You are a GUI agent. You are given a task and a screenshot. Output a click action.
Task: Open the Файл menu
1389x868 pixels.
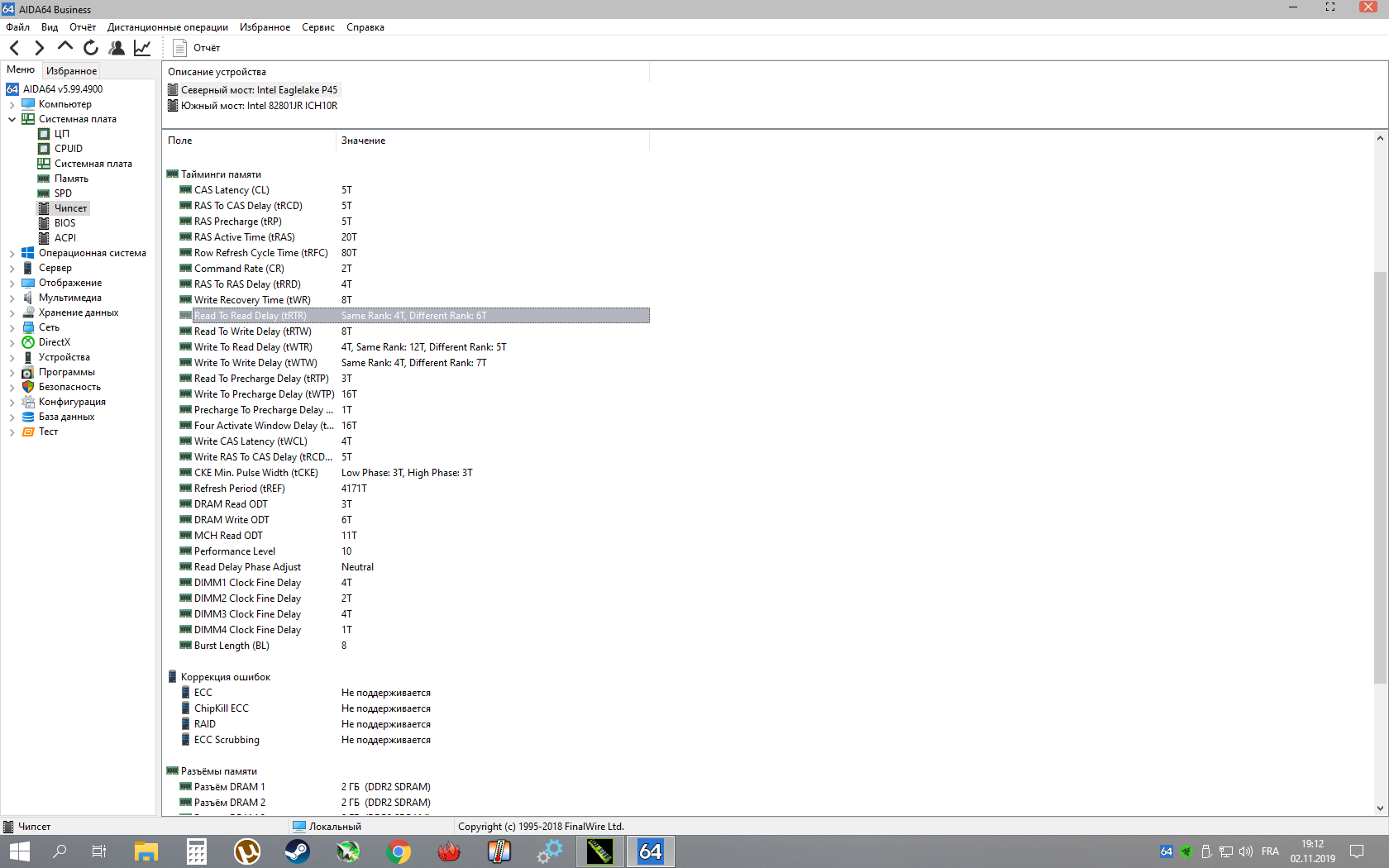pyautogui.click(x=17, y=27)
